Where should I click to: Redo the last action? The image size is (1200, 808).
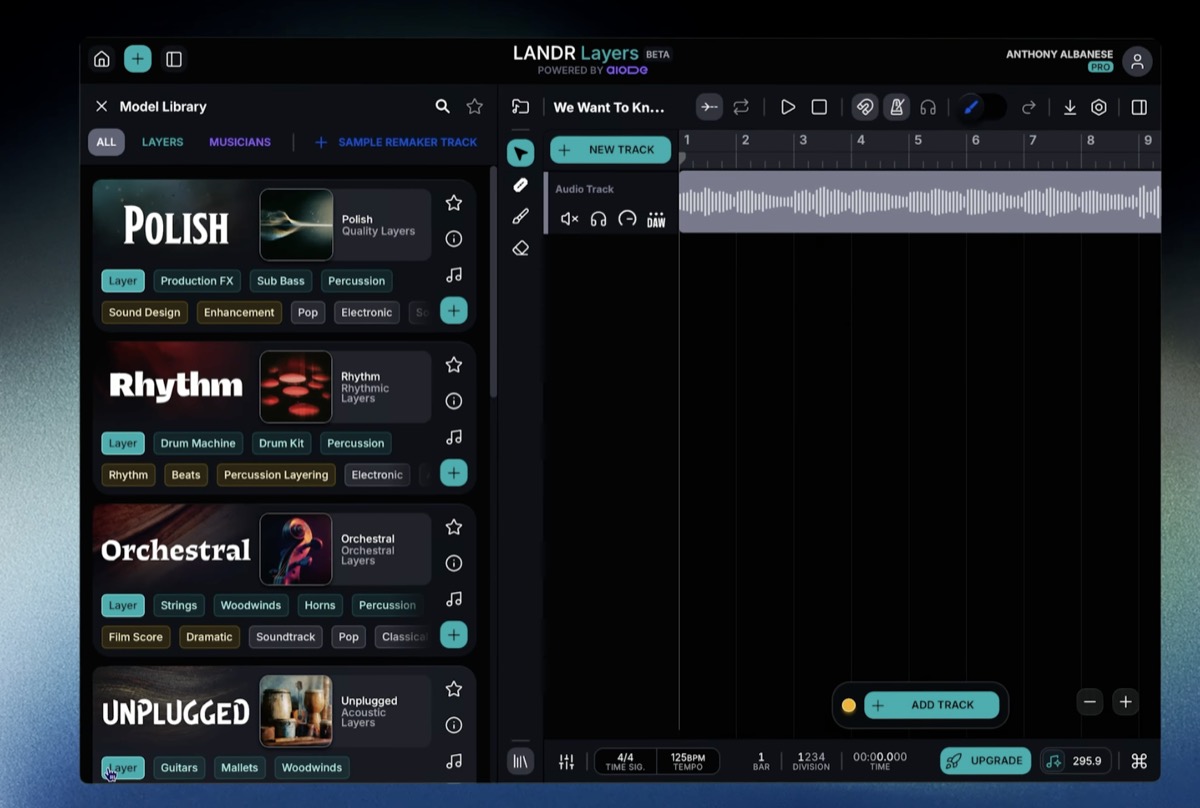click(1028, 107)
